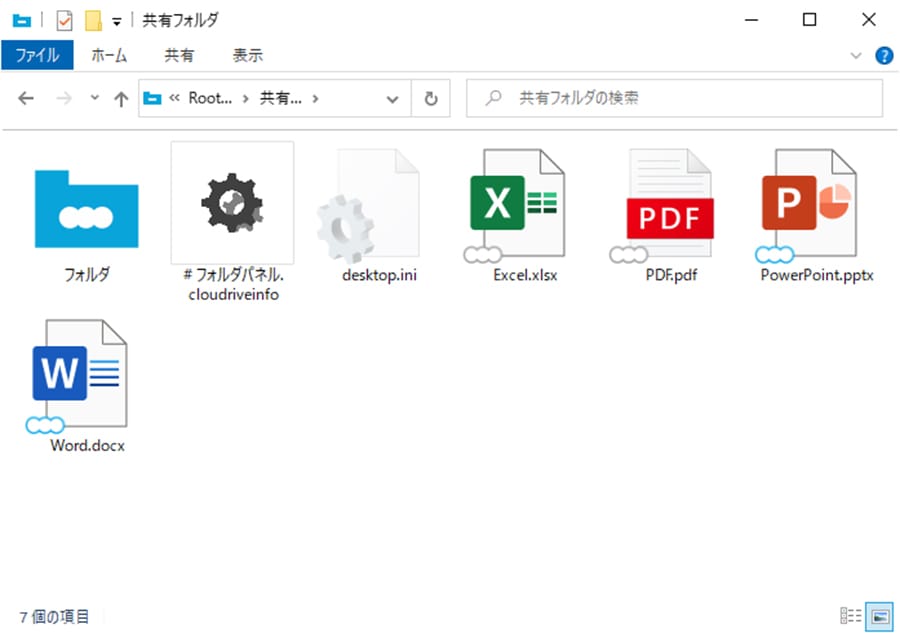Image resolution: width=900 pixels, height=633 pixels.
Task: Open the 表示 ribbon tab
Action: 248,55
